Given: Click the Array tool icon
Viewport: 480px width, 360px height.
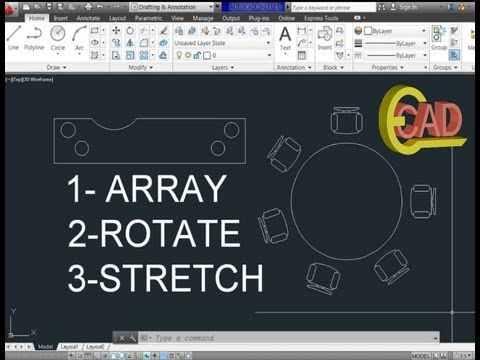Looking at the screenshot, I should tap(144, 55).
